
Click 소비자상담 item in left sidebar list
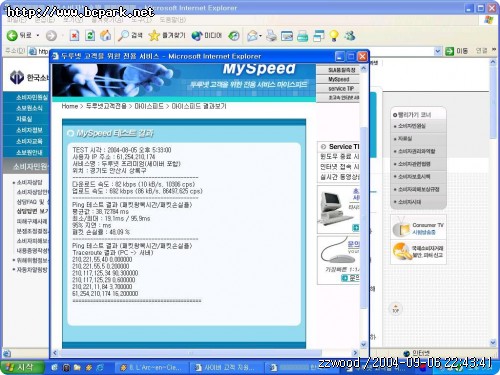[x=29, y=182]
